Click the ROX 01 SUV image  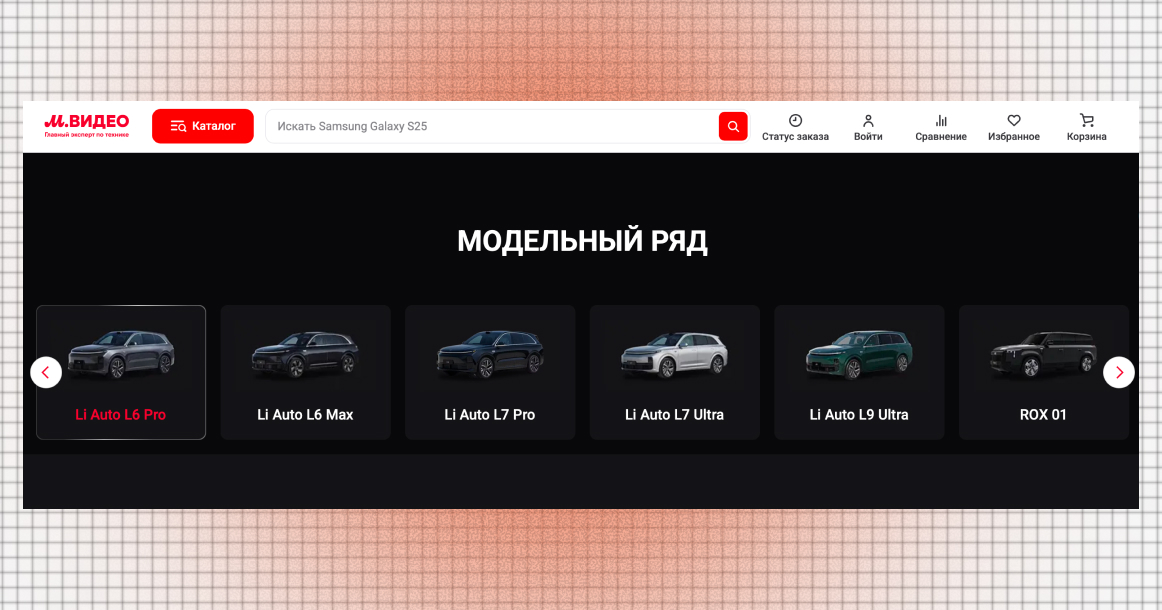click(1043, 354)
